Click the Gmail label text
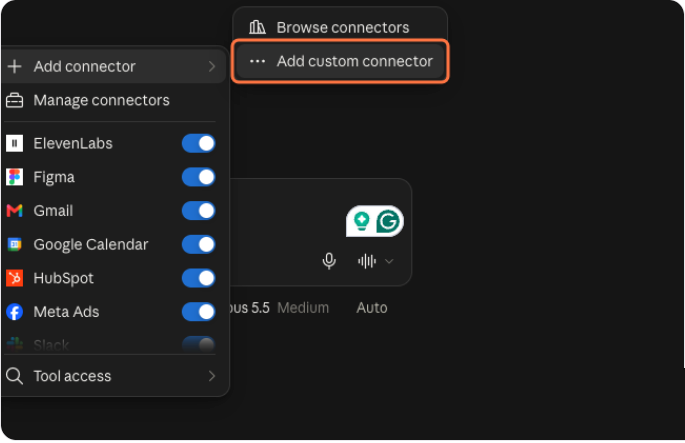685x443 pixels. (x=53, y=211)
